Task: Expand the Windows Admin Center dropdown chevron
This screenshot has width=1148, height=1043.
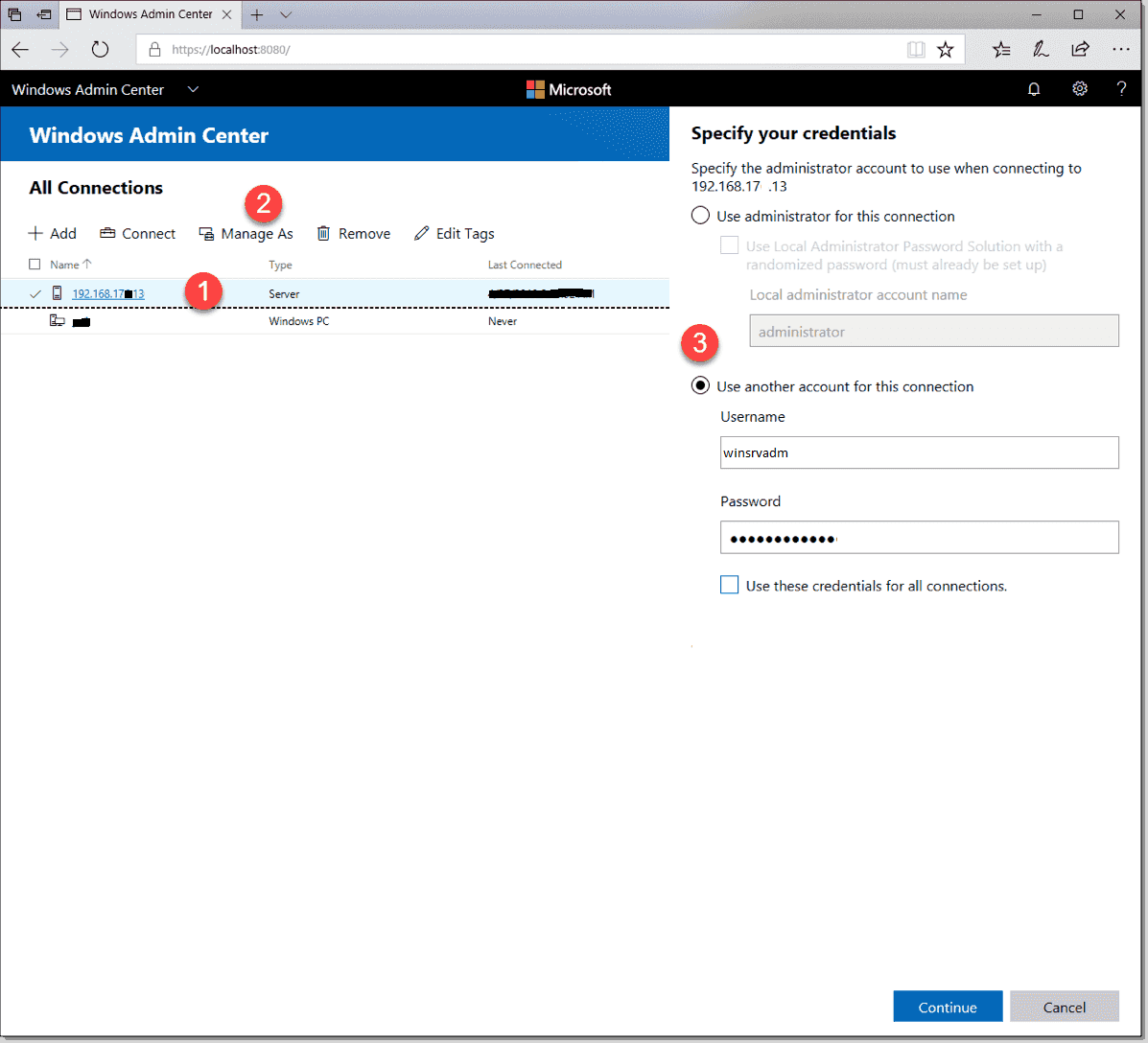Action: coord(193,89)
